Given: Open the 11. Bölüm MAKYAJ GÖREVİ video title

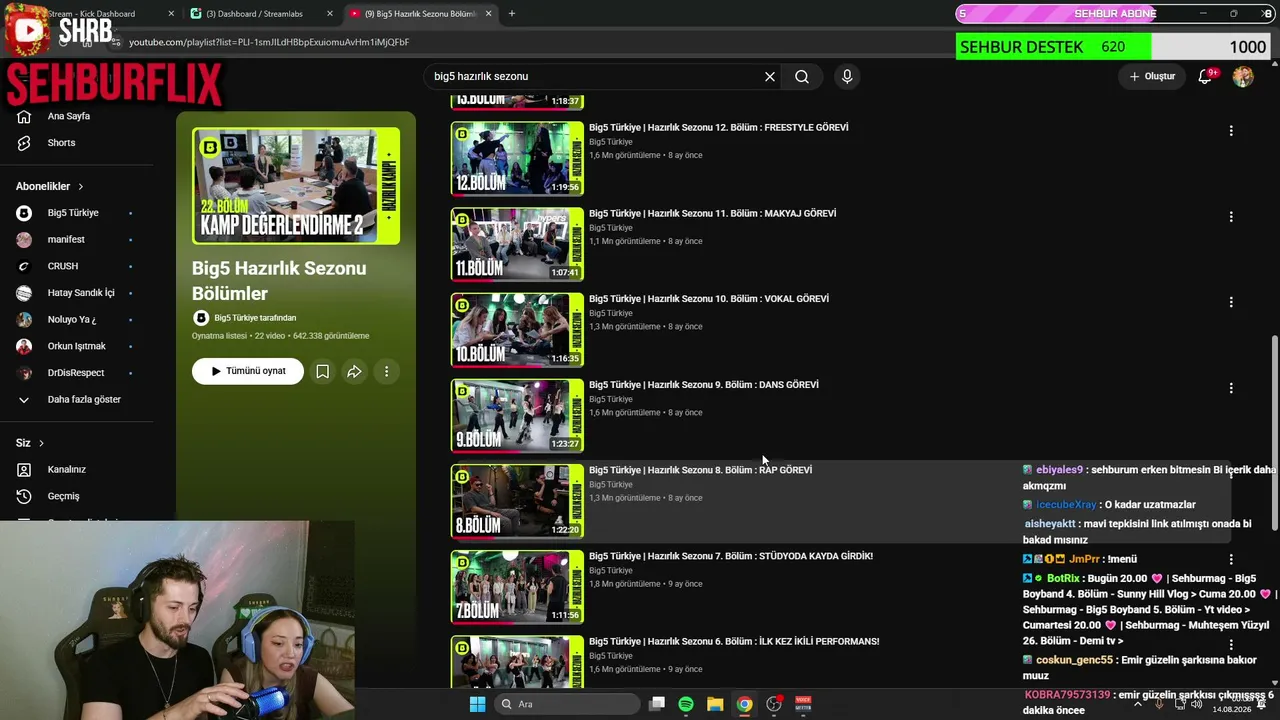Looking at the screenshot, I should [712, 213].
